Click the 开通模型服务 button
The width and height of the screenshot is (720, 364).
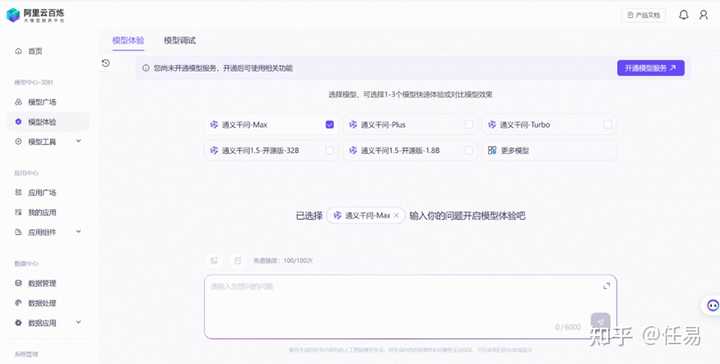651,68
